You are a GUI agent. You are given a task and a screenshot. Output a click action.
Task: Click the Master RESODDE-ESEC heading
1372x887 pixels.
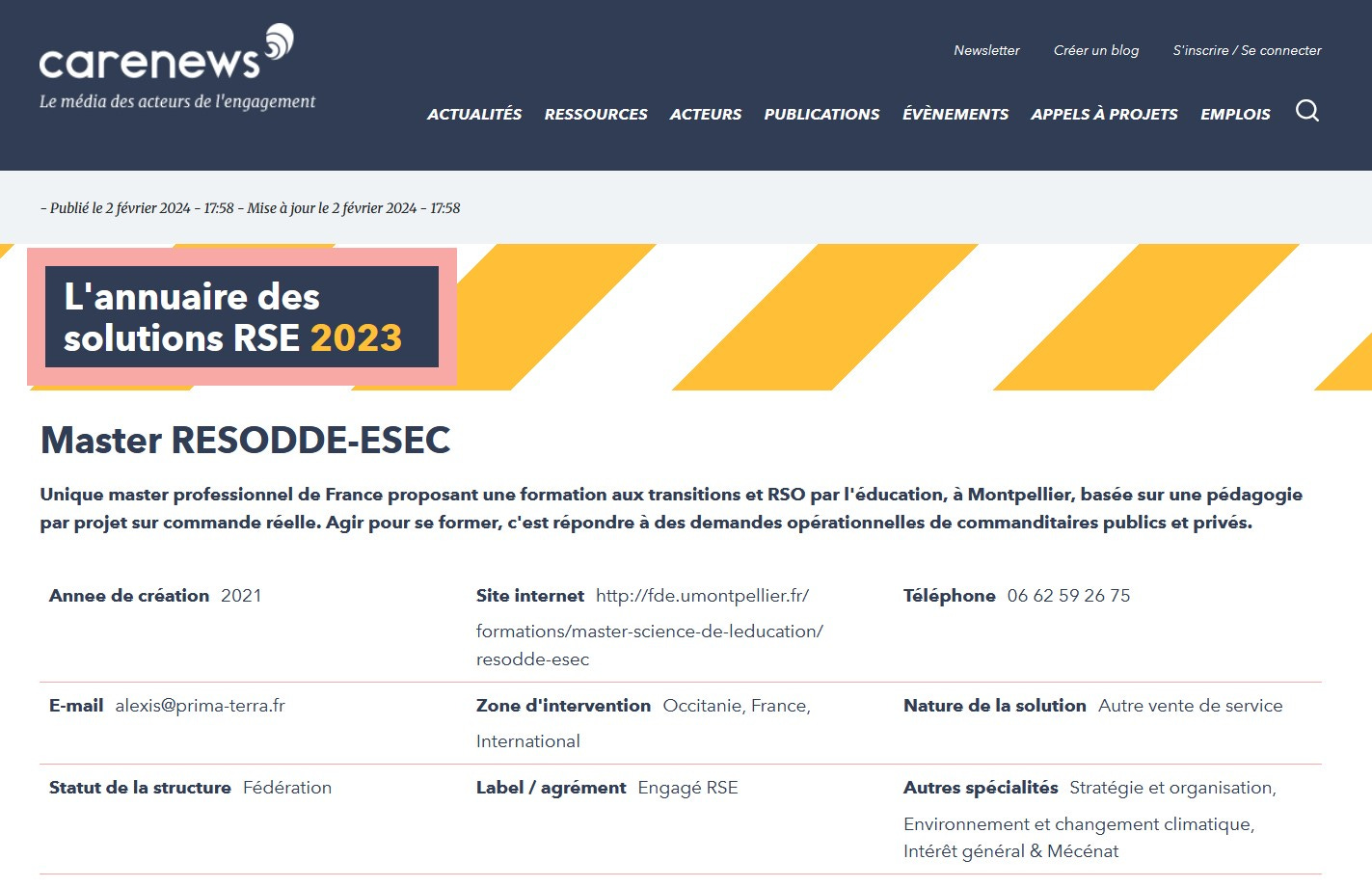[246, 440]
